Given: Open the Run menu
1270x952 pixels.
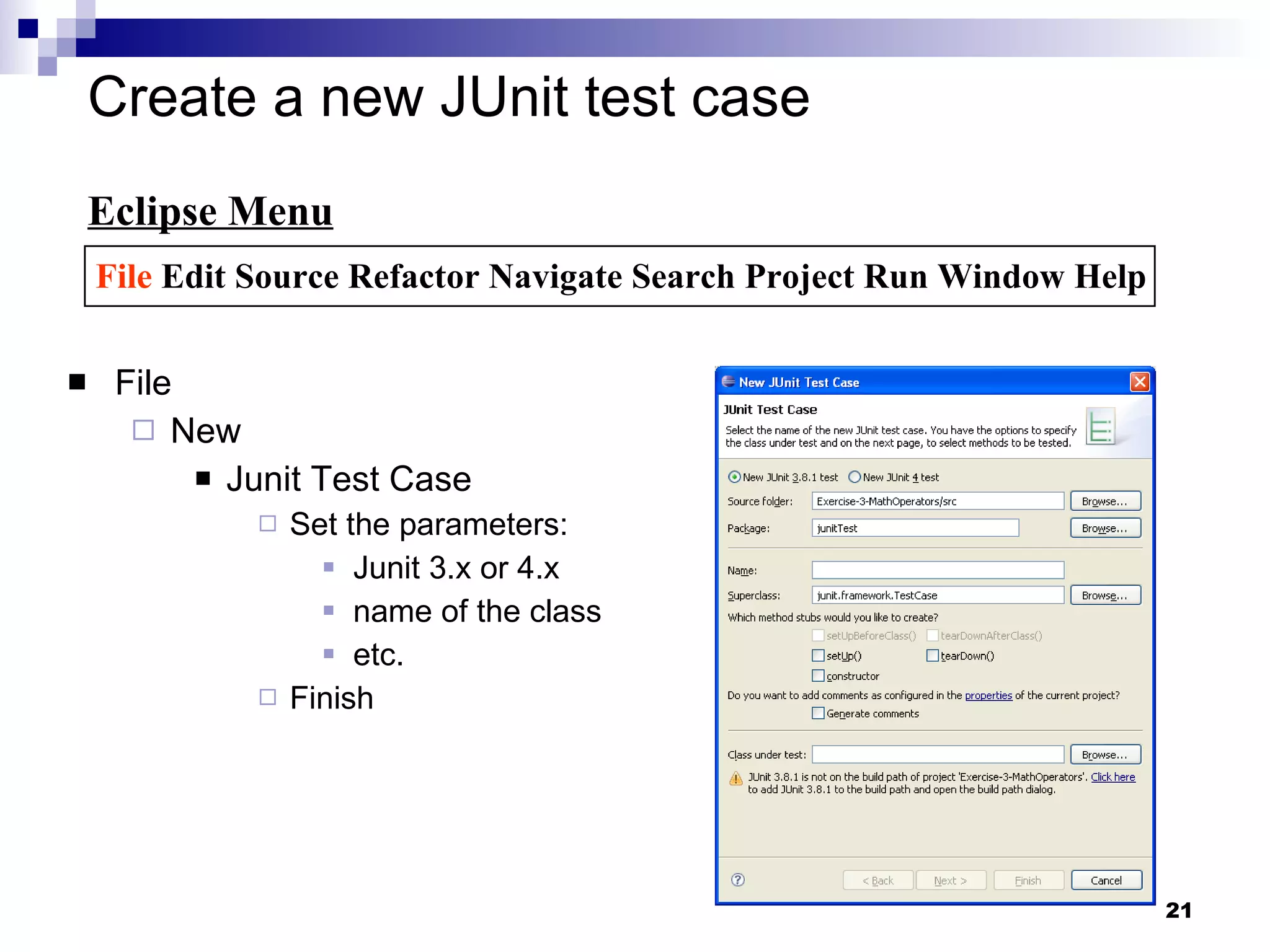Looking at the screenshot, I should tap(895, 276).
